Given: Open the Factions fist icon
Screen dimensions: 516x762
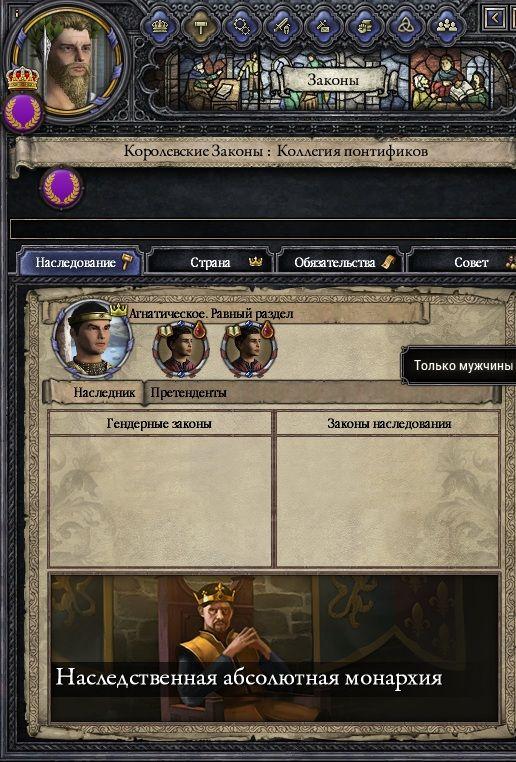Looking at the screenshot, I should 364,26.
